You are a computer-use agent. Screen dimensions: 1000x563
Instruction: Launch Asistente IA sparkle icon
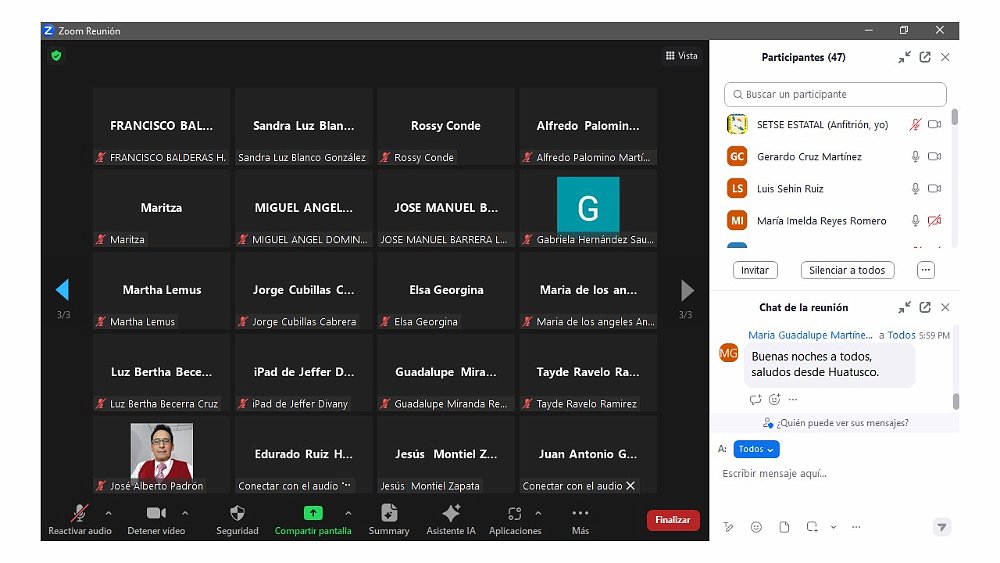click(451, 513)
